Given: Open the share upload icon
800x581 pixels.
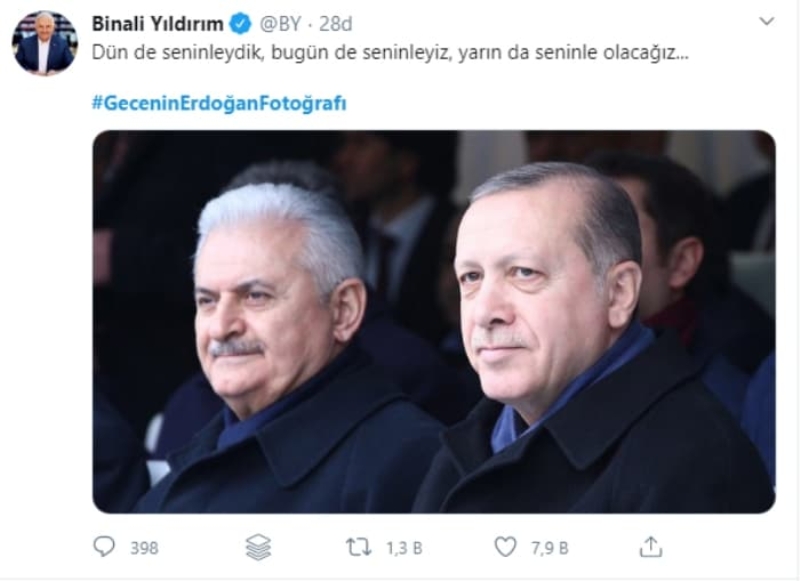Looking at the screenshot, I should [651, 547].
